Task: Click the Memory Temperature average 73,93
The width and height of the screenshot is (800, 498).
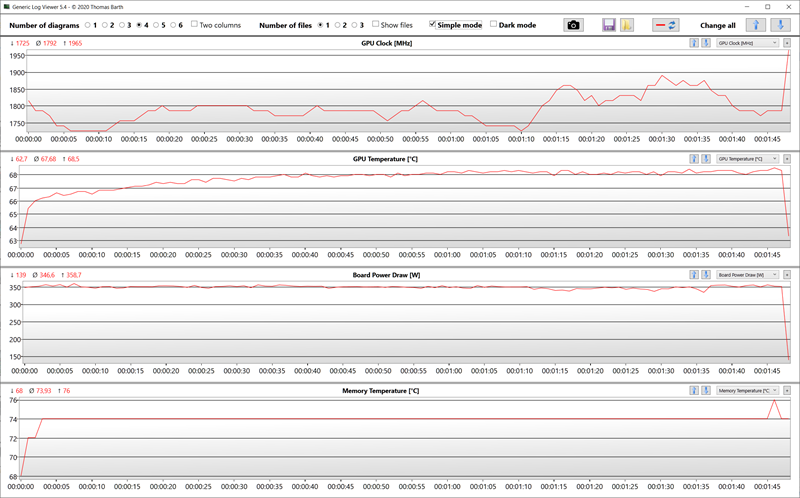Action: (x=43, y=391)
